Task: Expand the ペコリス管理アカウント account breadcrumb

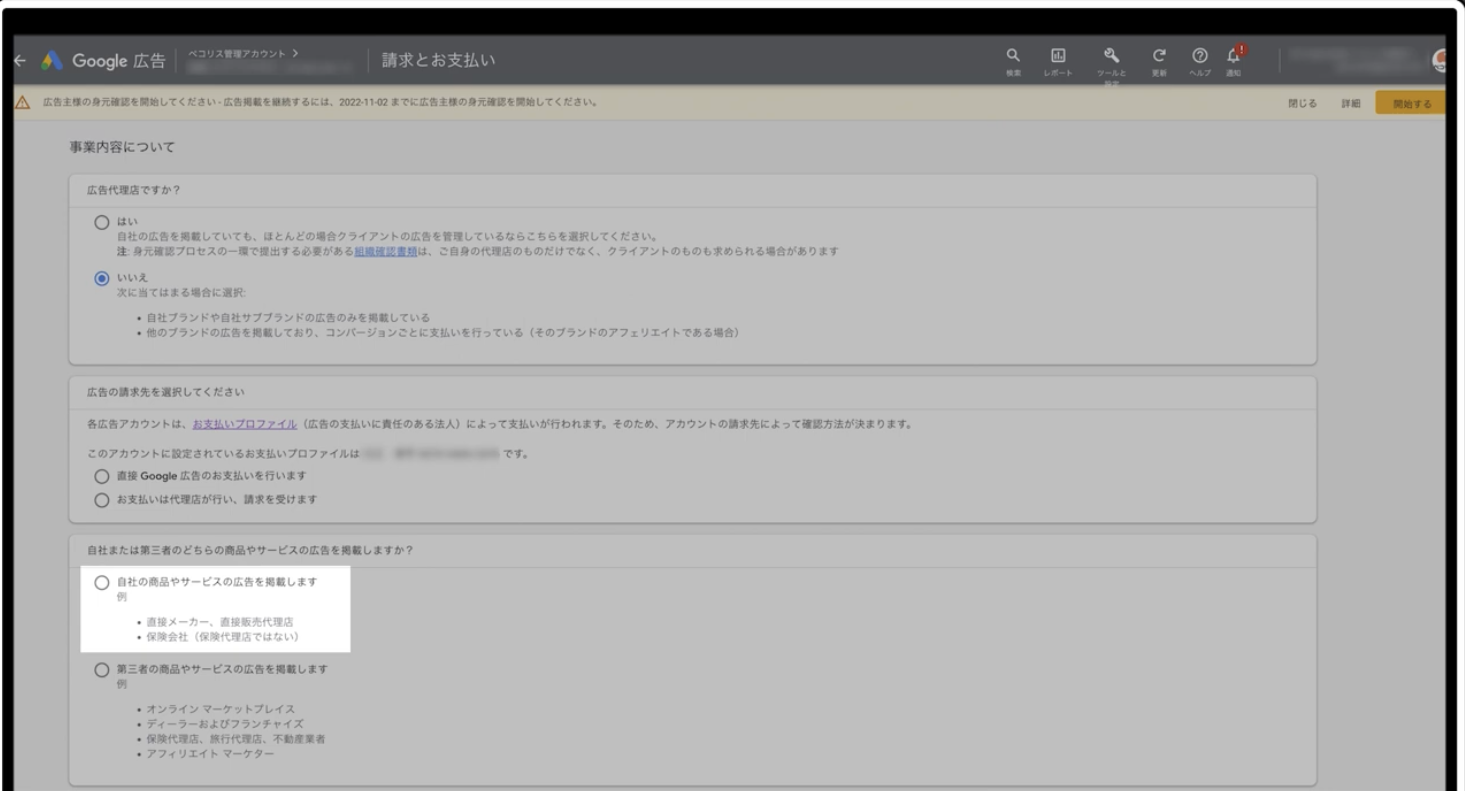Action: (x=244, y=53)
